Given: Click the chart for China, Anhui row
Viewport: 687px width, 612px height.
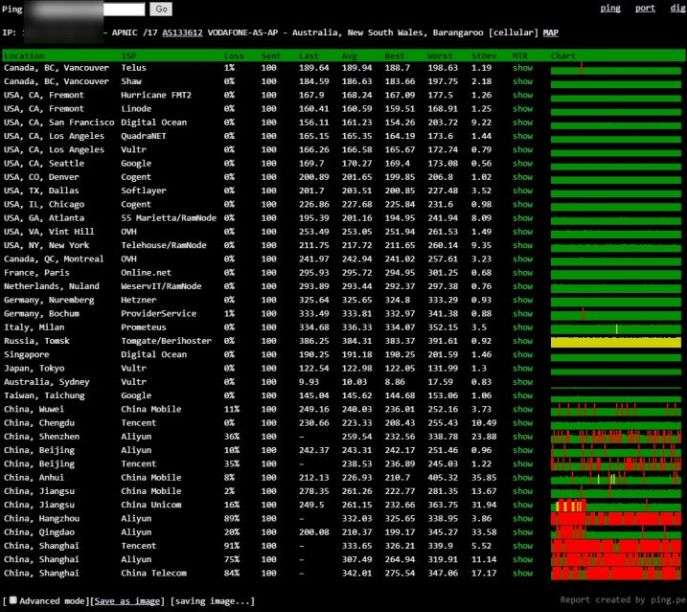Looking at the screenshot, I should (616, 478).
